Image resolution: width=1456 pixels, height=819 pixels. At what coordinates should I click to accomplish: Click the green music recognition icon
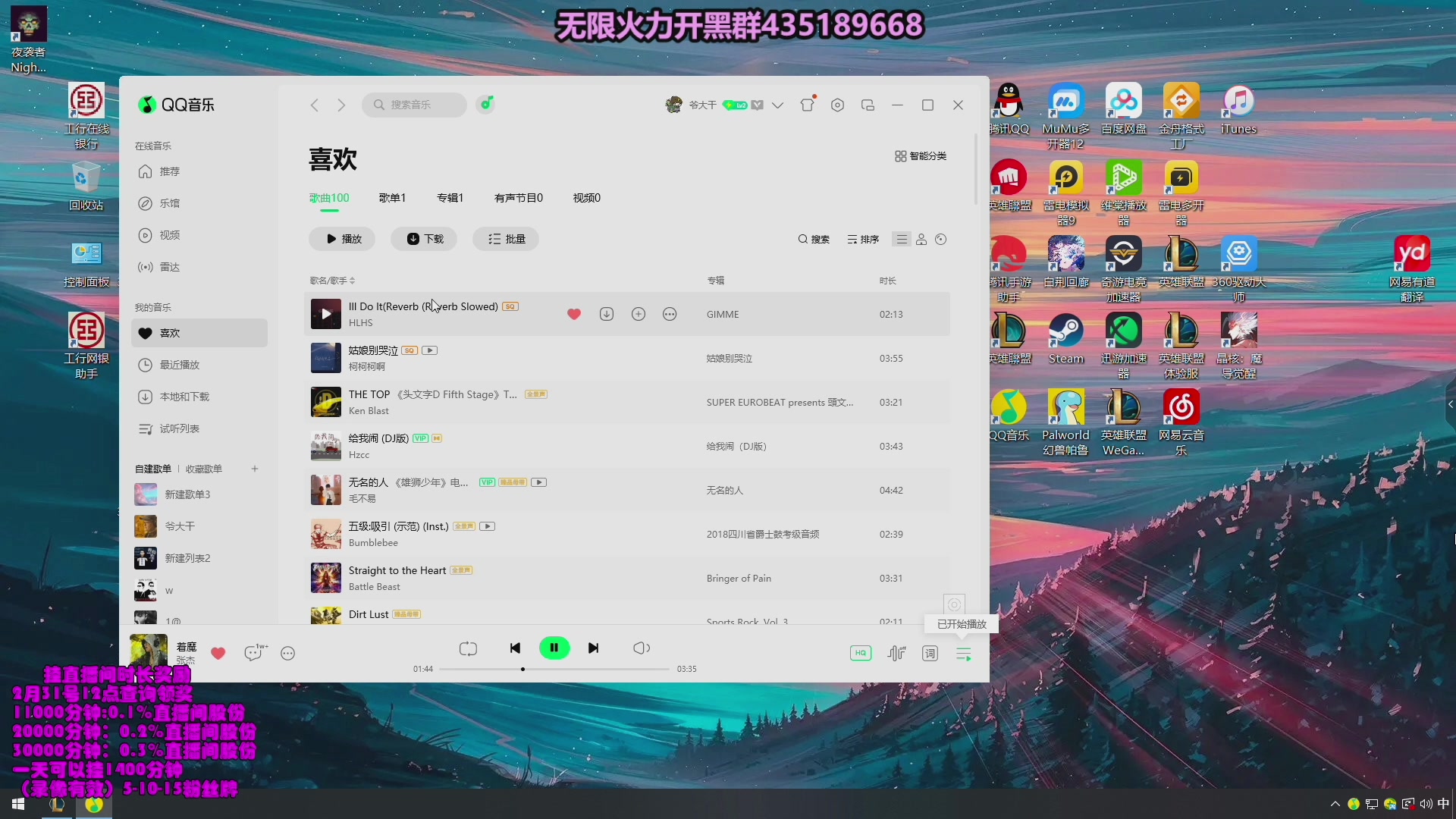click(485, 104)
